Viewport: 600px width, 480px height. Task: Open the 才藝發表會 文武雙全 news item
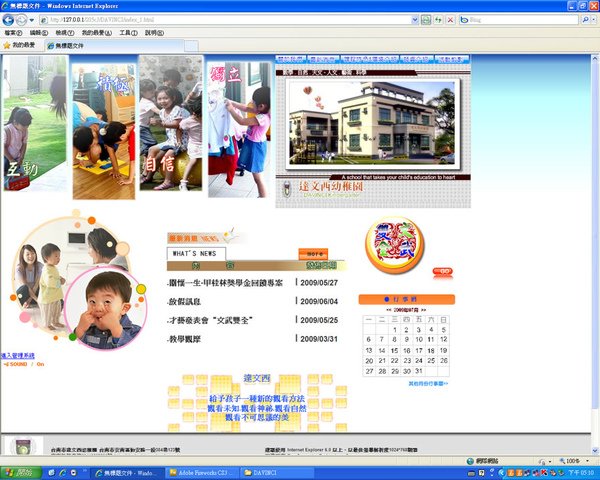[x=211, y=320]
